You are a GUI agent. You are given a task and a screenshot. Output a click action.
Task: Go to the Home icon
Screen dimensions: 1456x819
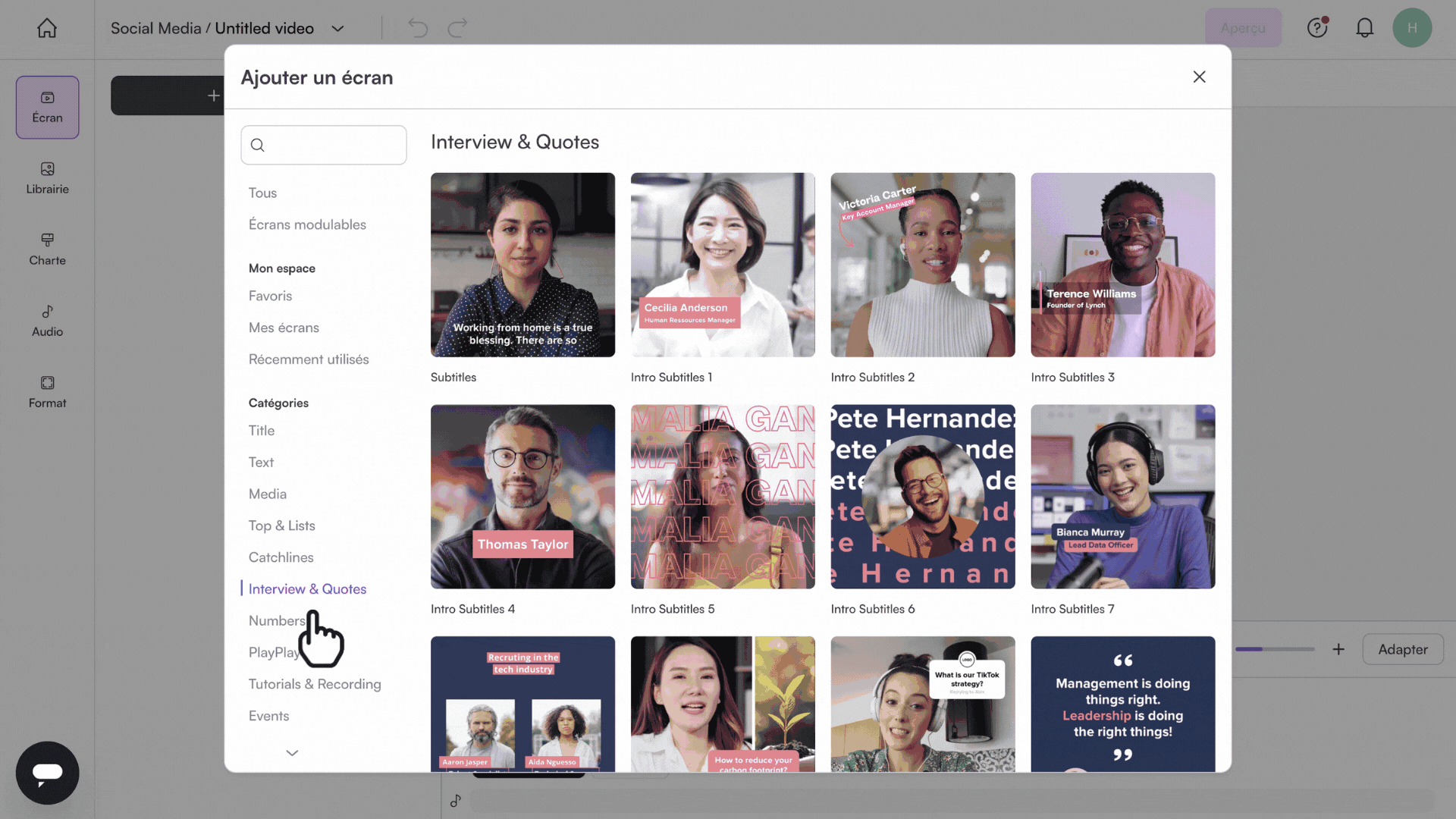(47, 28)
